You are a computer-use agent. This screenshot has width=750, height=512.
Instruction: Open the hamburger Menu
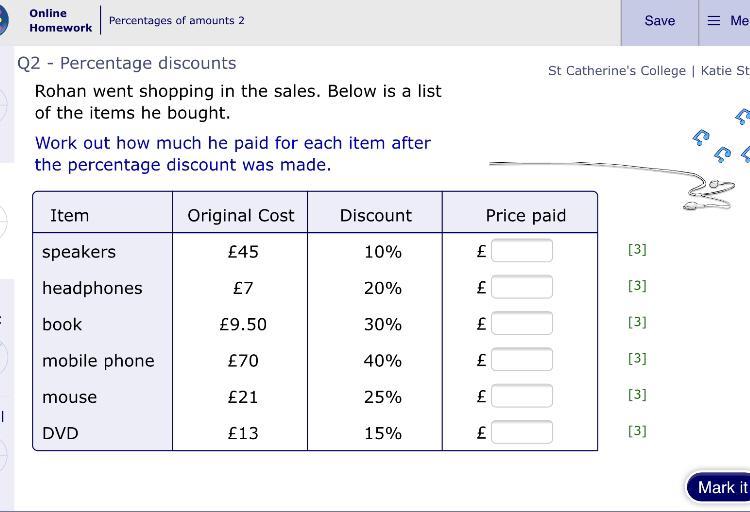pyautogui.click(x=726, y=21)
